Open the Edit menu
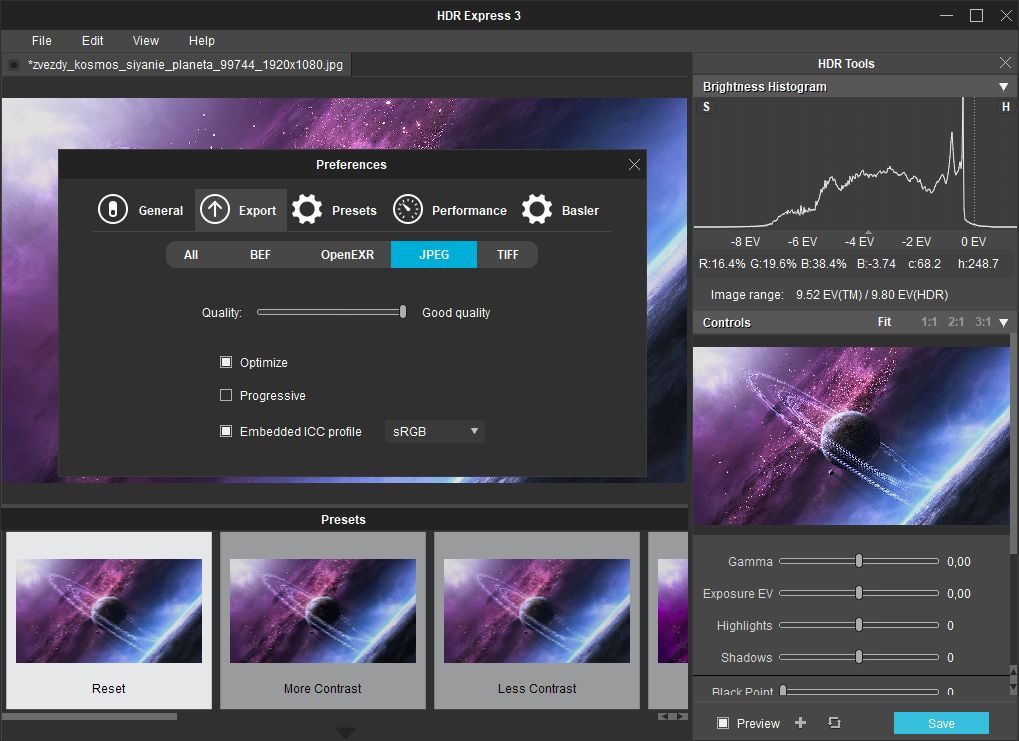Screen dimensions: 1019x741 tap(92, 40)
